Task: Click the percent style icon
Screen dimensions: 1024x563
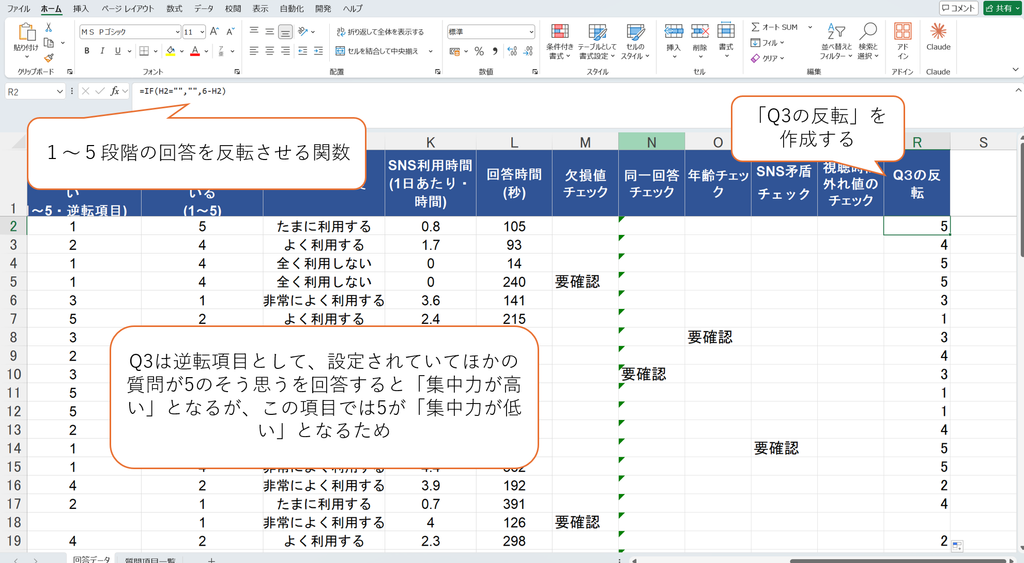Action: [479, 51]
